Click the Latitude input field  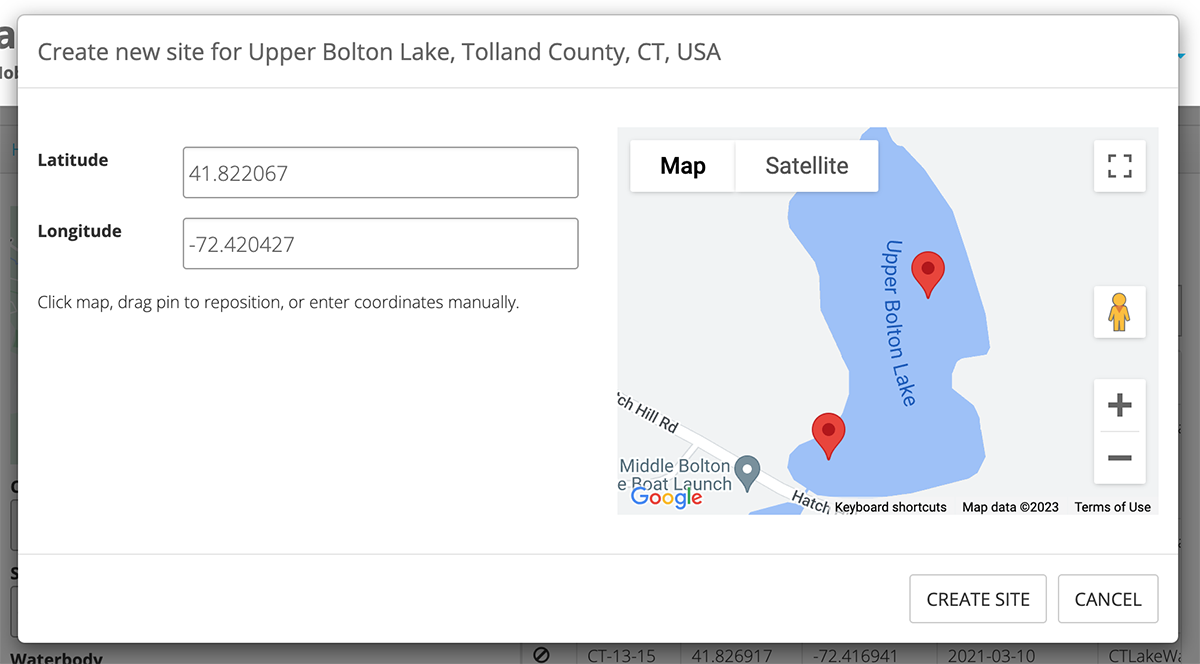(380, 173)
